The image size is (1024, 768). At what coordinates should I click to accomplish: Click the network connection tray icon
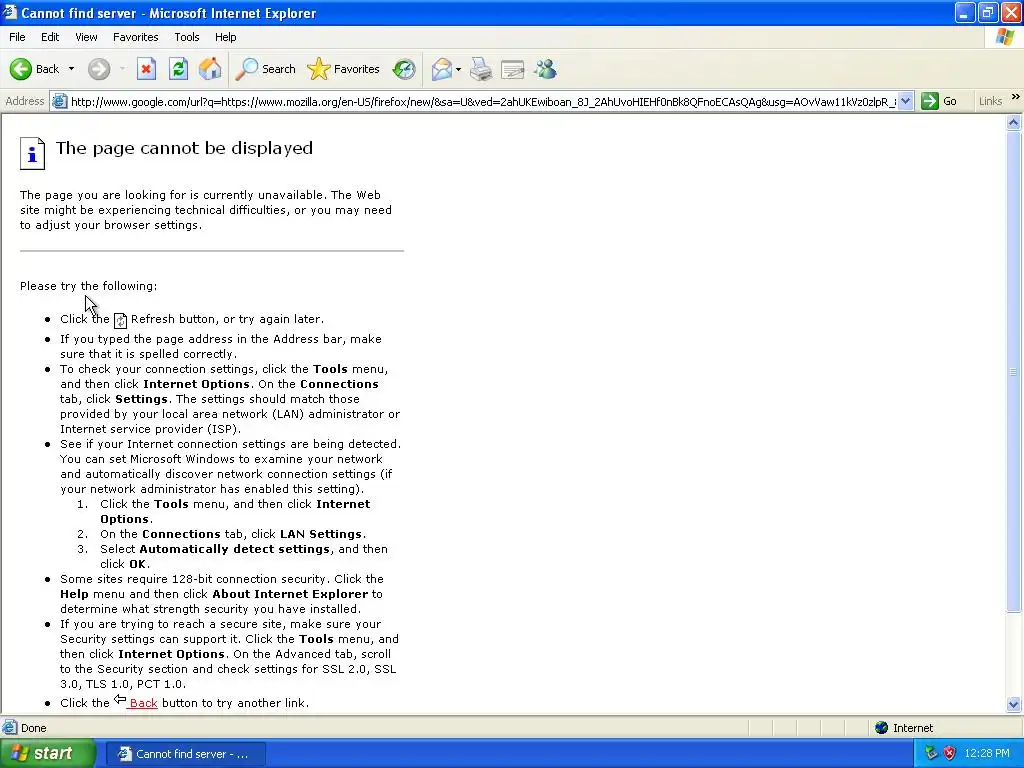pyautogui.click(x=931, y=754)
